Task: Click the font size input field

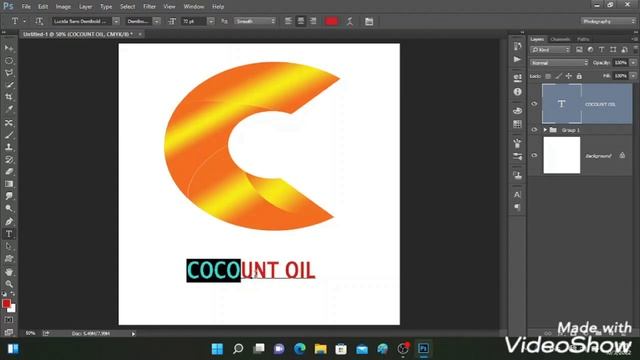Action: (193, 21)
